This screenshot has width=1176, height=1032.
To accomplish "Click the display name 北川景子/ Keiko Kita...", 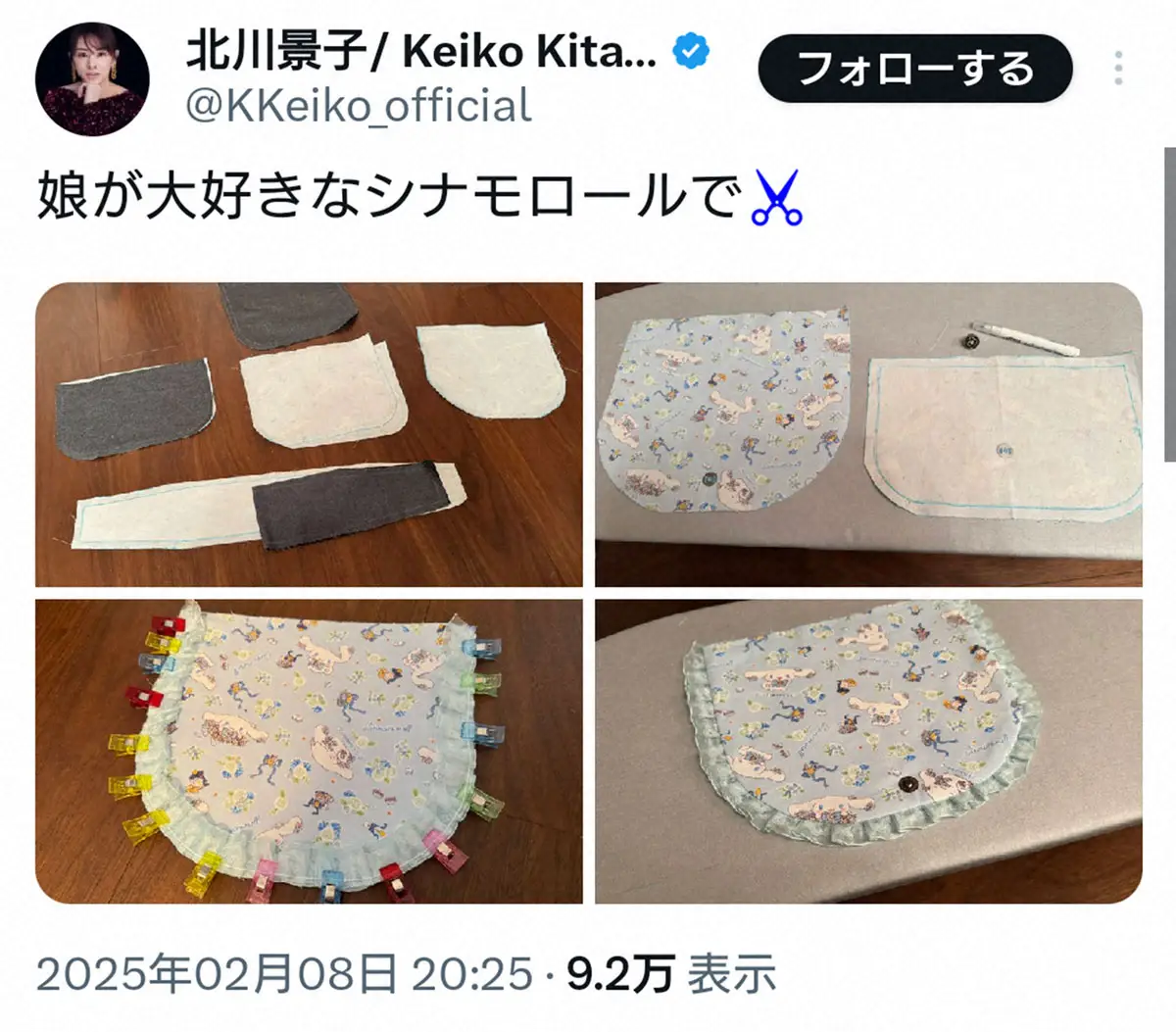I will click(421, 51).
